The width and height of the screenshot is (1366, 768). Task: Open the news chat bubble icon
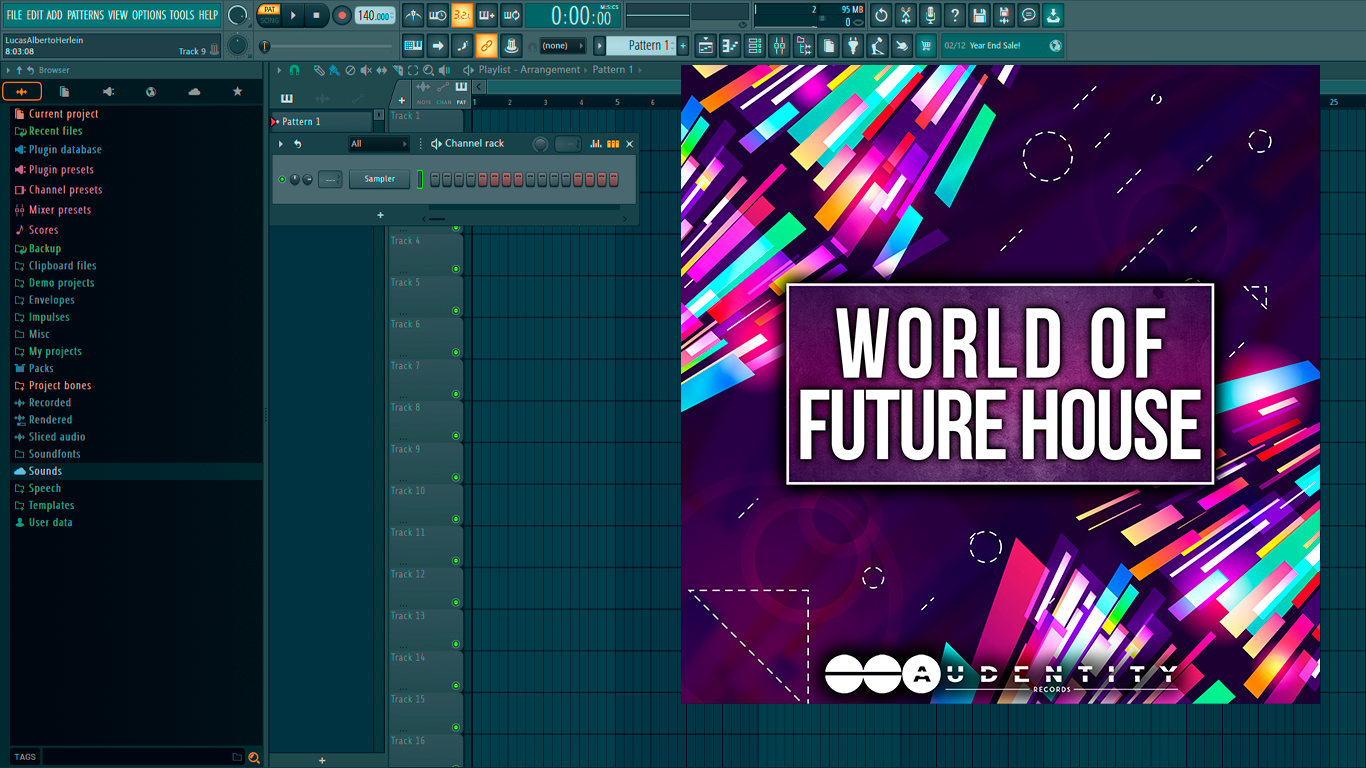coord(1028,15)
